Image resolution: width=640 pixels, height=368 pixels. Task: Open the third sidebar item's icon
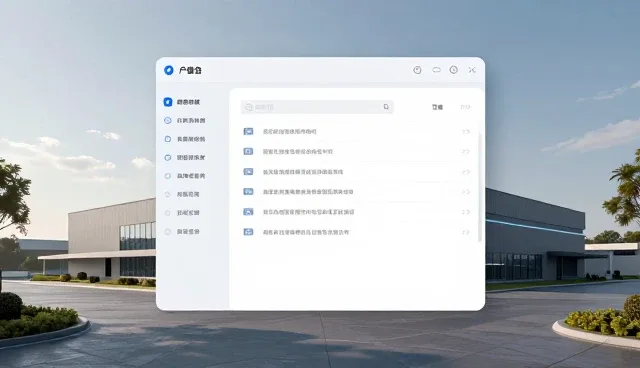pyautogui.click(x=168, y=139)
